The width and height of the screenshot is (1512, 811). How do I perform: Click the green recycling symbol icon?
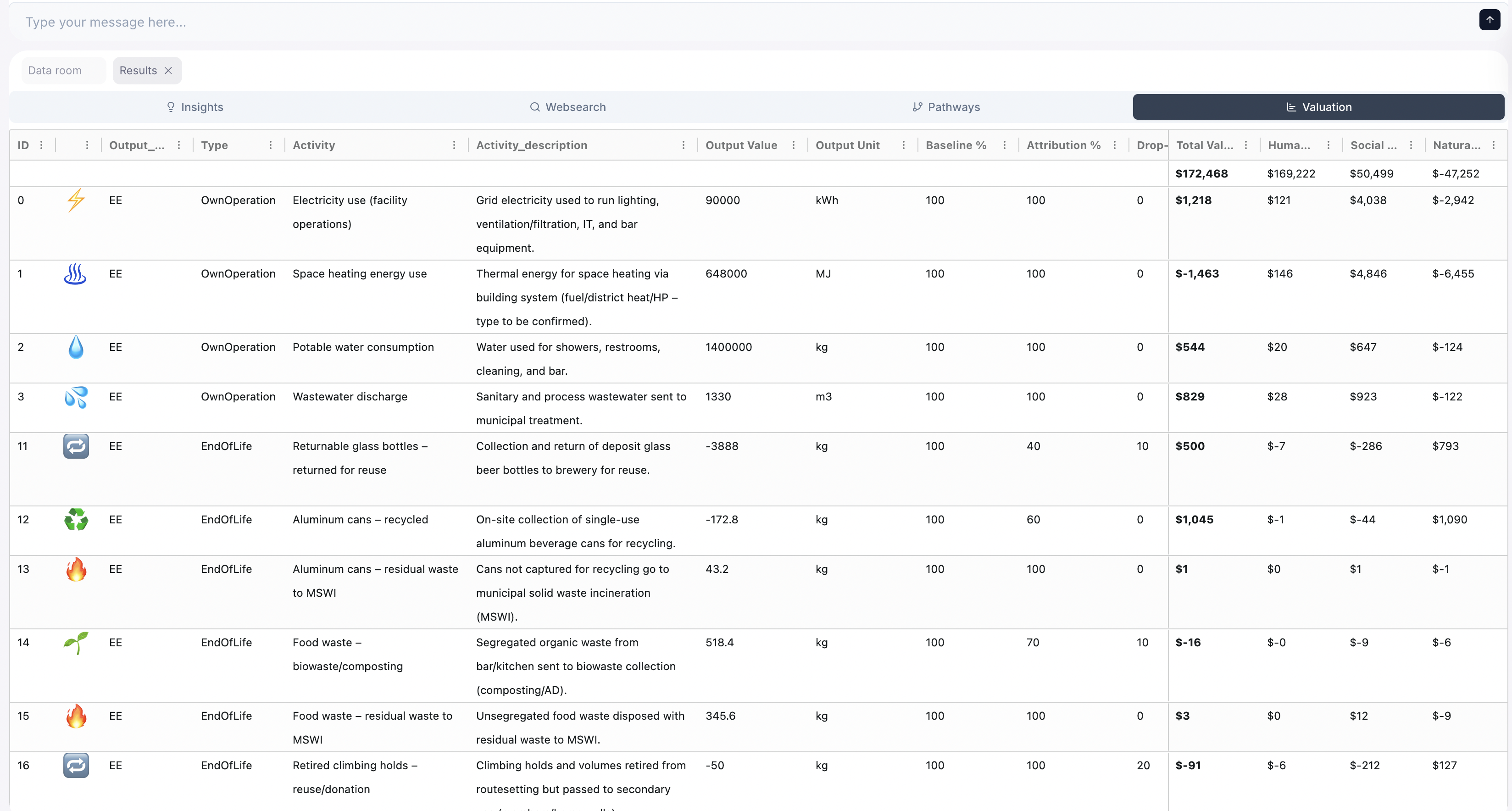[x=76, y=520]
